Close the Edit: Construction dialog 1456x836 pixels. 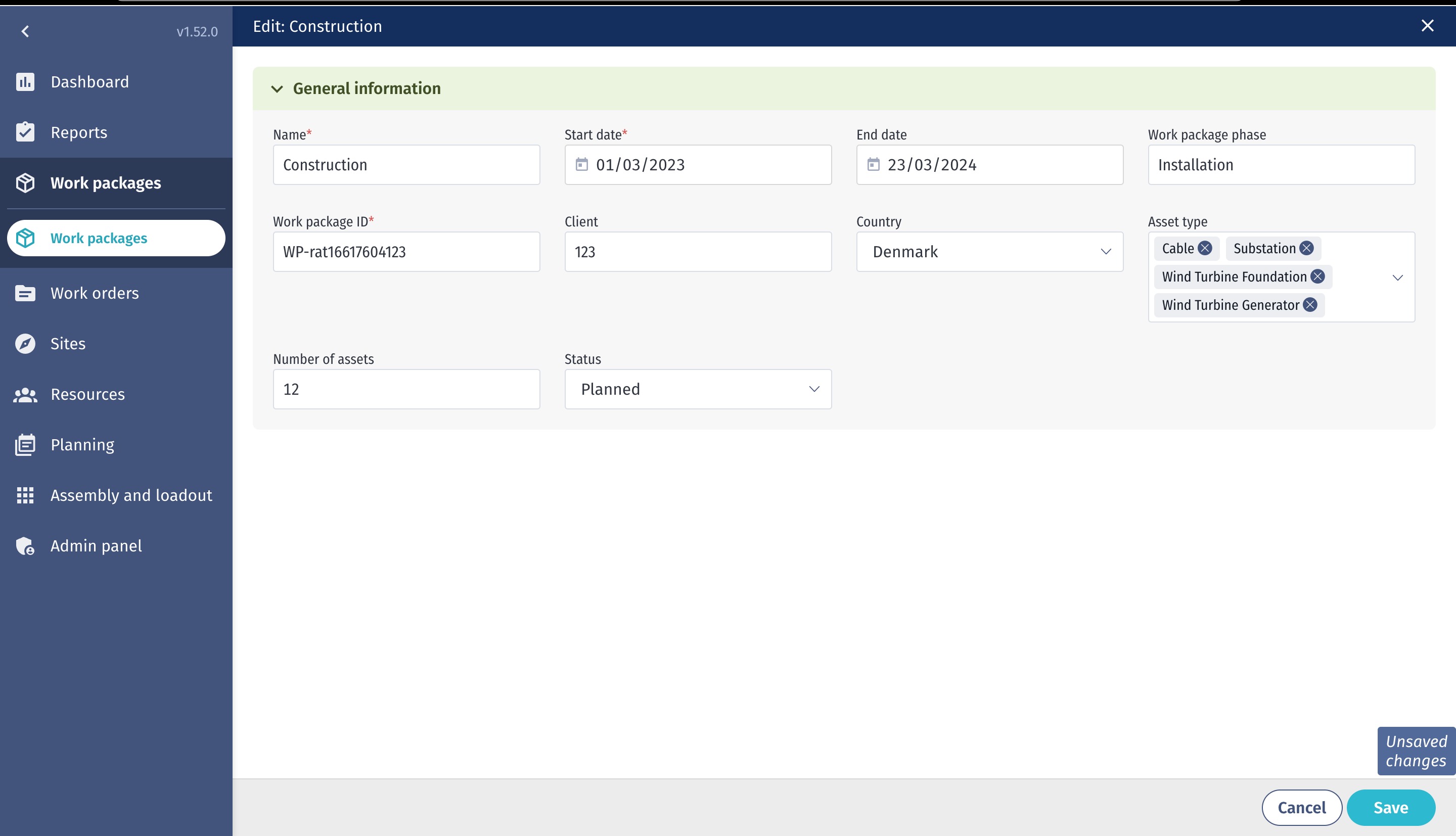click(1427, 25)
